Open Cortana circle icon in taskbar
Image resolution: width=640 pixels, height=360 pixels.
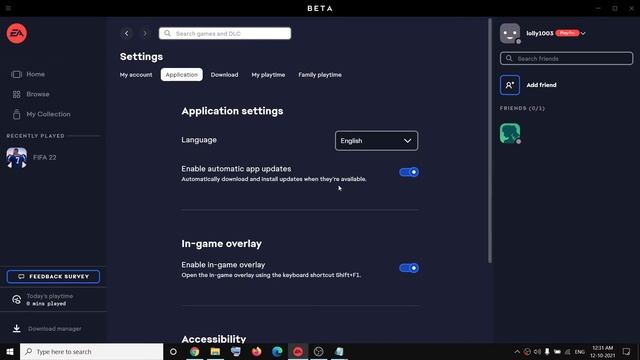click(173, 351)
